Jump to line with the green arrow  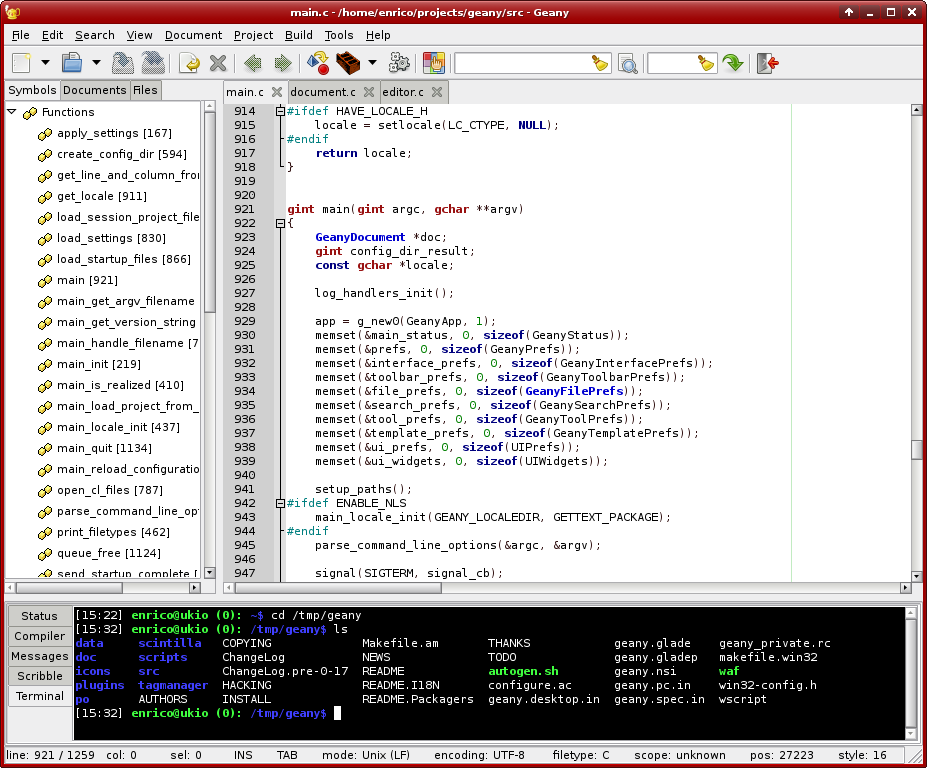coord(734,63)
